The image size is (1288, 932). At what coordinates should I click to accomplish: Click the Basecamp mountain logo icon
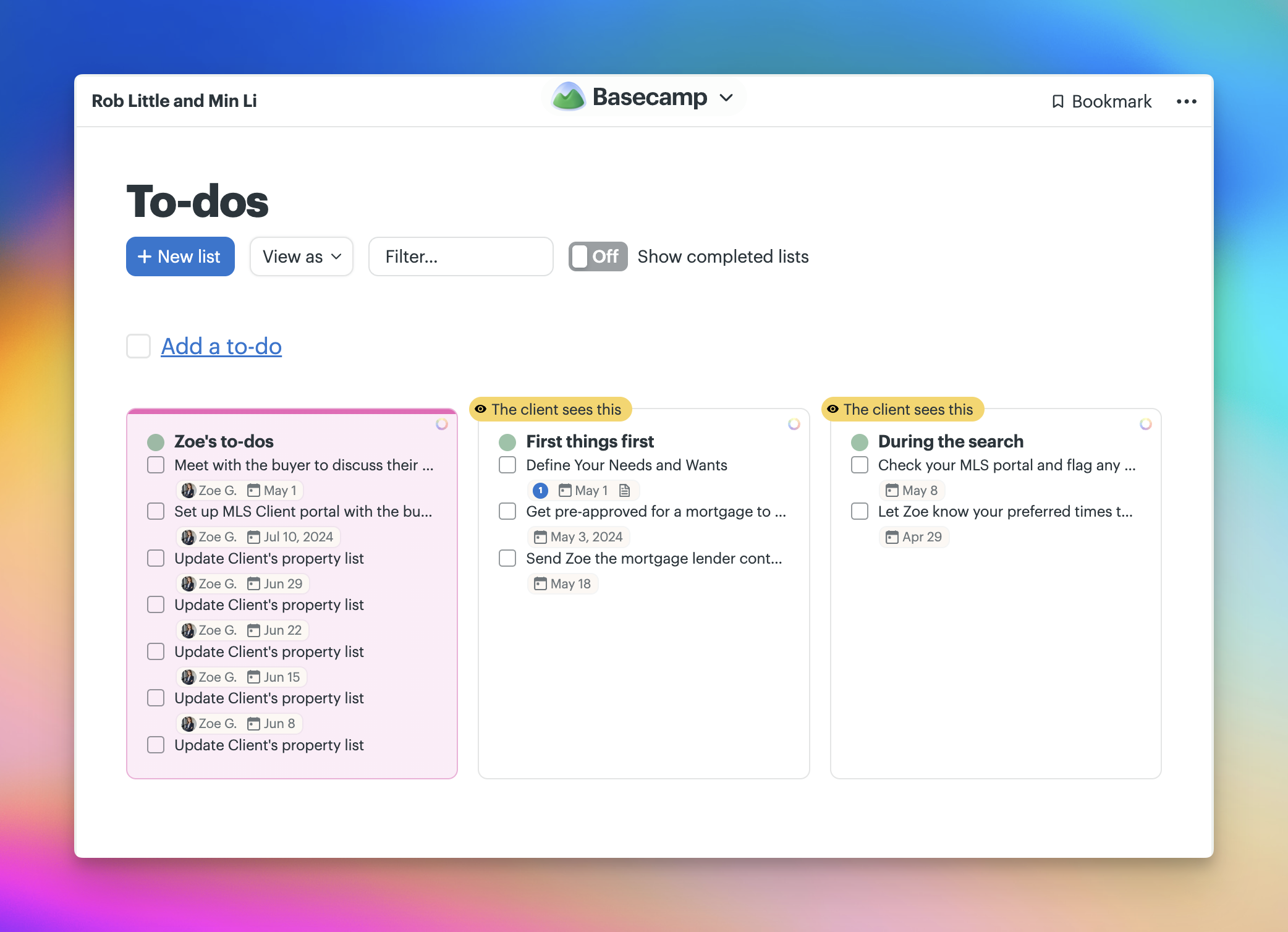[568, 97]
